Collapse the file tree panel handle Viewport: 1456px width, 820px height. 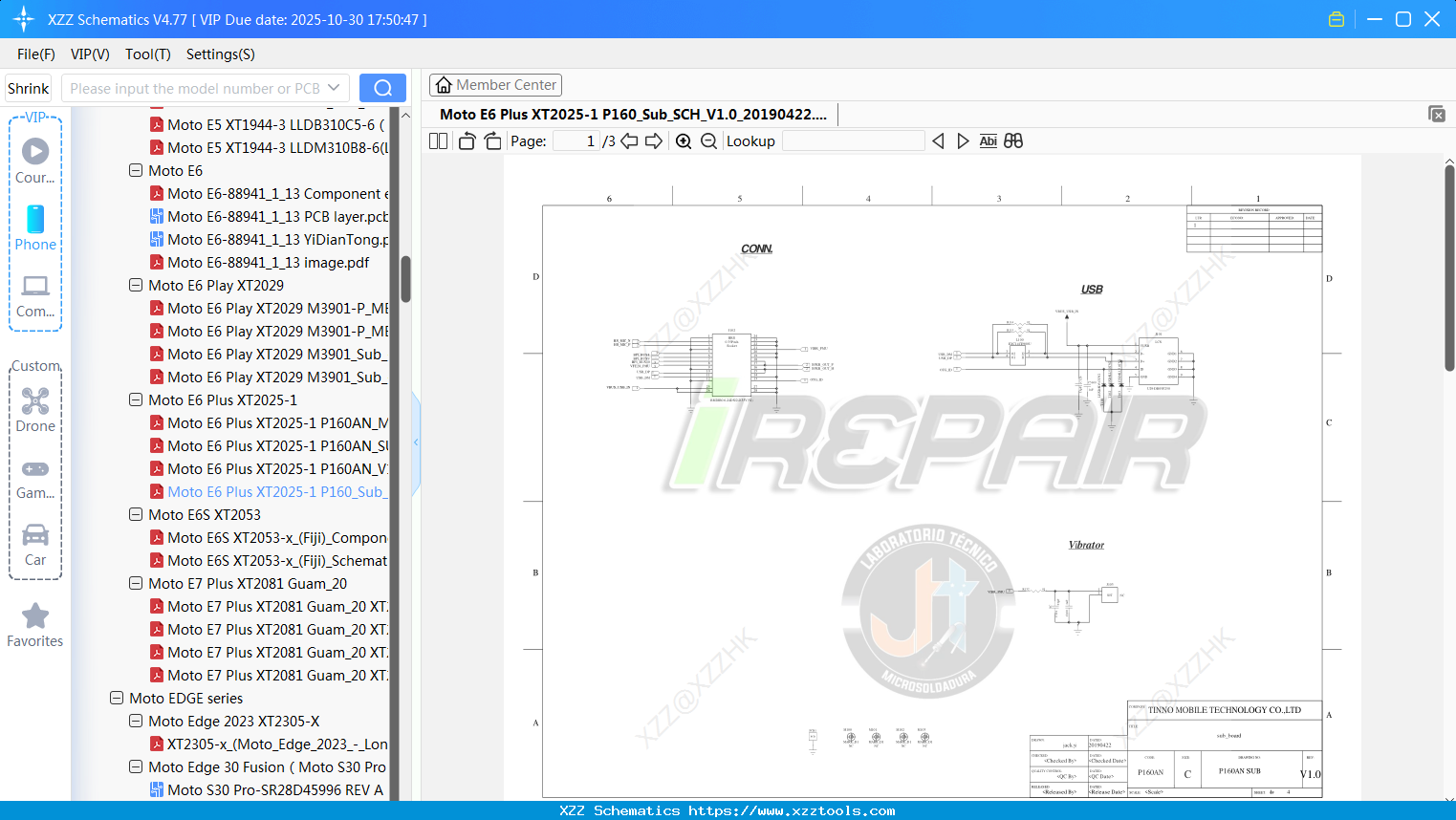(x=416, y=442)
